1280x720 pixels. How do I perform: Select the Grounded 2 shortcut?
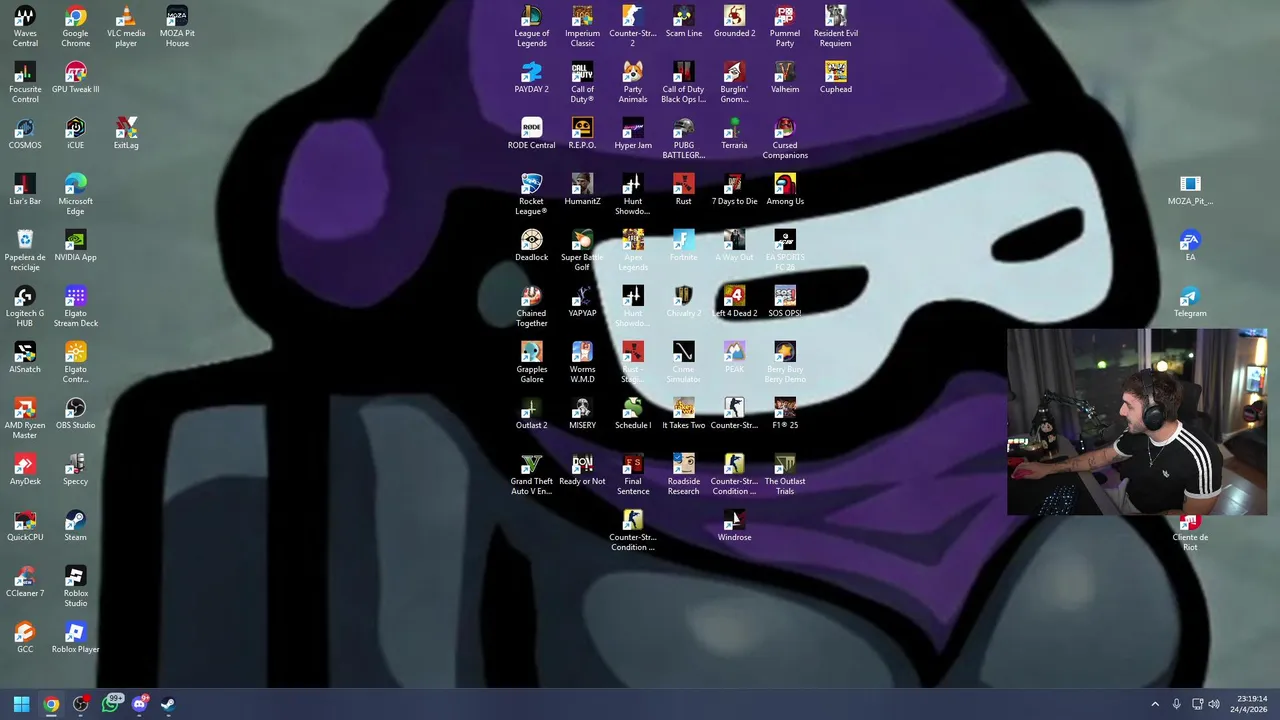pos(734,22)
